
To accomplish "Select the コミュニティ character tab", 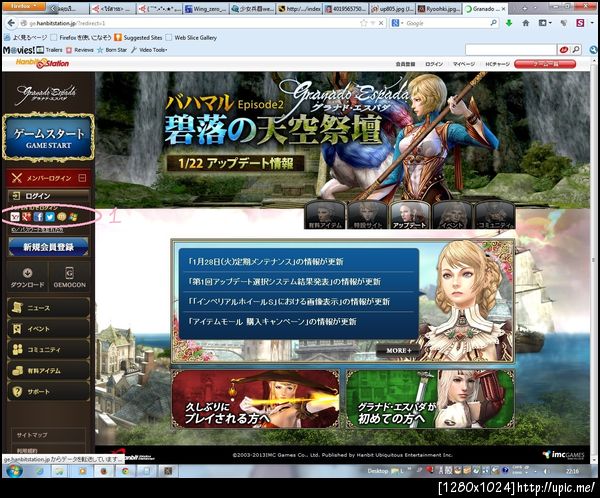I will [x=494, y=215].
